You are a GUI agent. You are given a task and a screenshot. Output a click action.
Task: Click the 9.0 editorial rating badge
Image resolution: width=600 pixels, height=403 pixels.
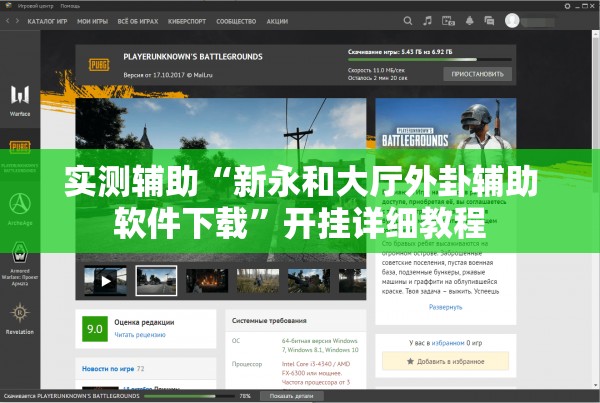95,329
